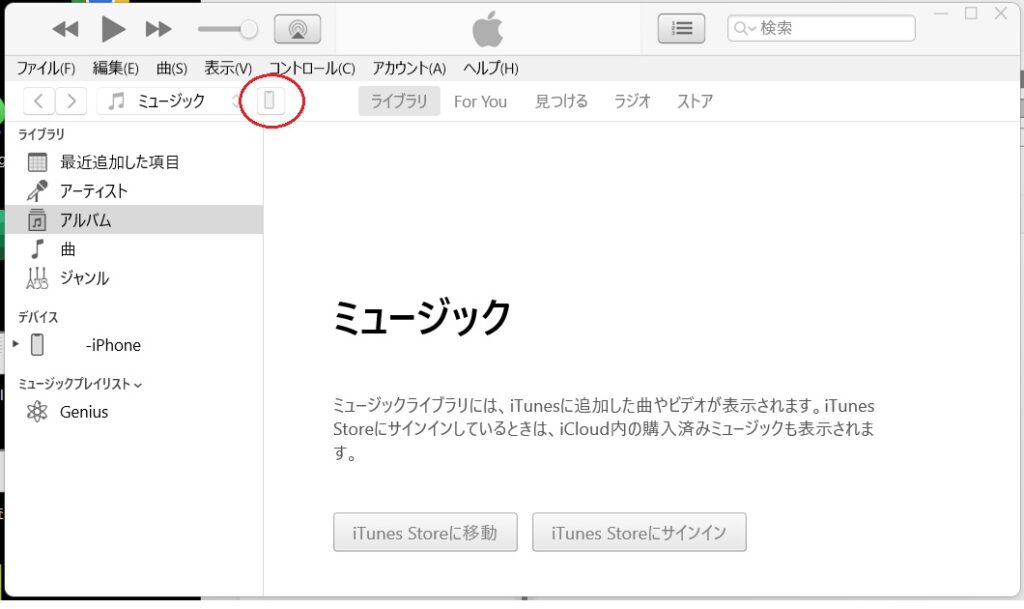Screen dimensions: 1024x609
Task: Click the iTunes Storeにサインイン button
Action: (x=639, y=532)
